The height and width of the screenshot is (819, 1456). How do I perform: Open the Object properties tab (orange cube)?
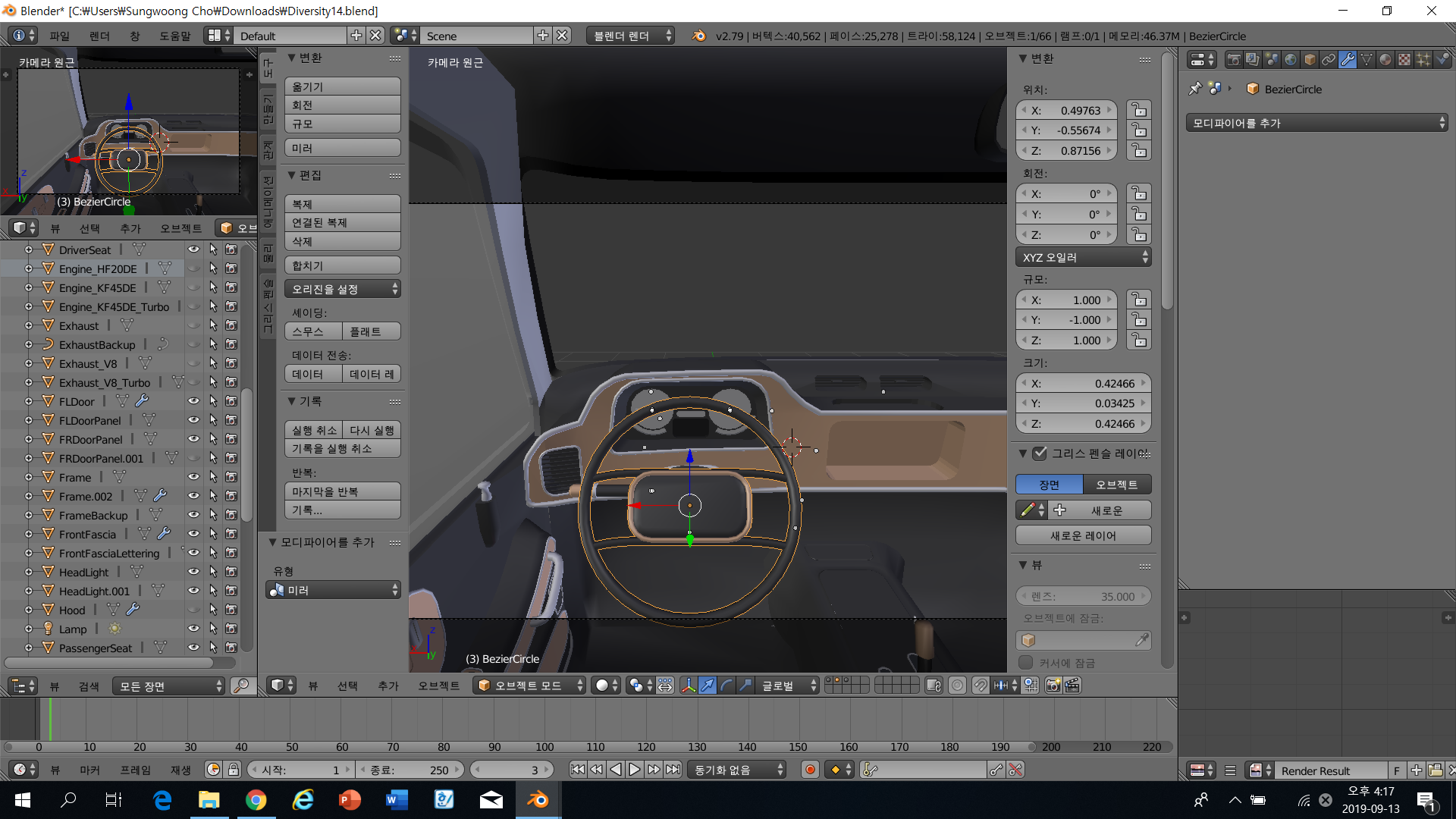tap(1310, 59)
